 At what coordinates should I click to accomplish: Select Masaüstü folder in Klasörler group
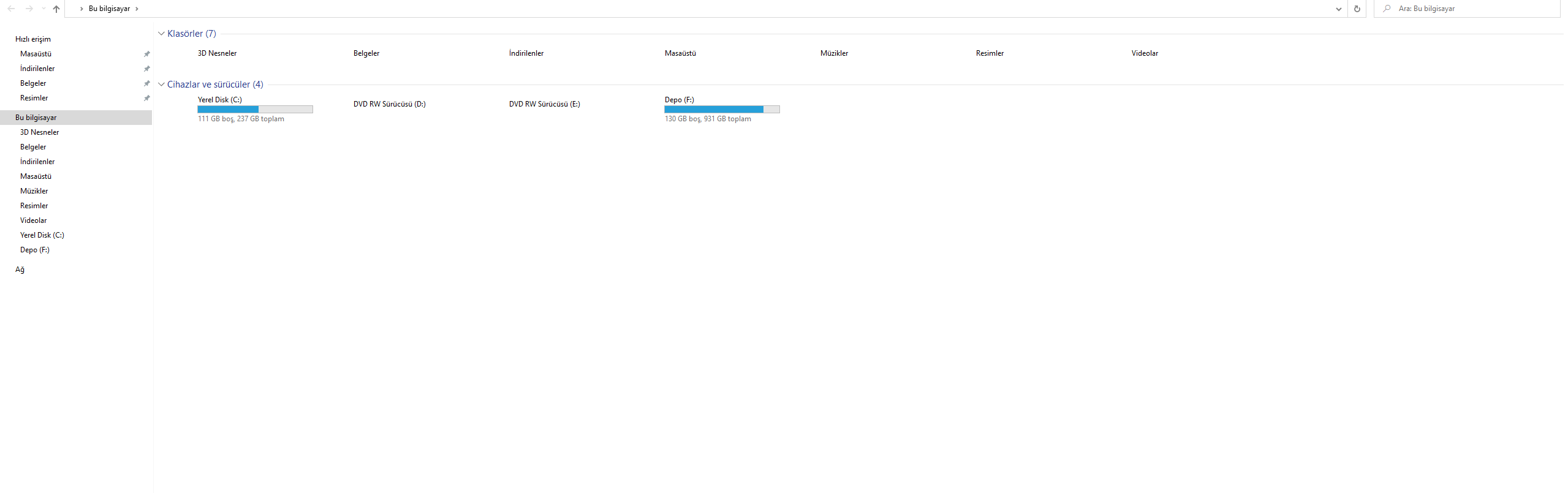click(x=680, y=53)
